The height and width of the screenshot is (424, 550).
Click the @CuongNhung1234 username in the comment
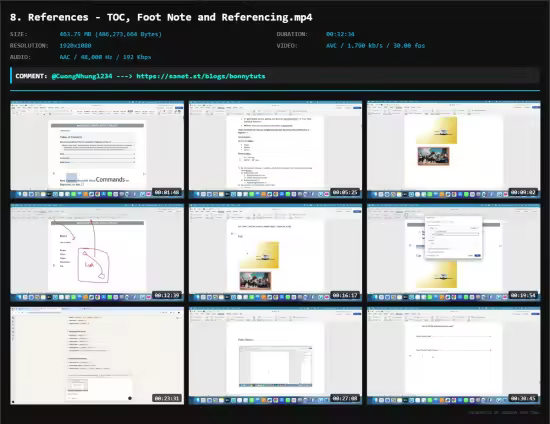pyautogui.click(x=82, y=76)
